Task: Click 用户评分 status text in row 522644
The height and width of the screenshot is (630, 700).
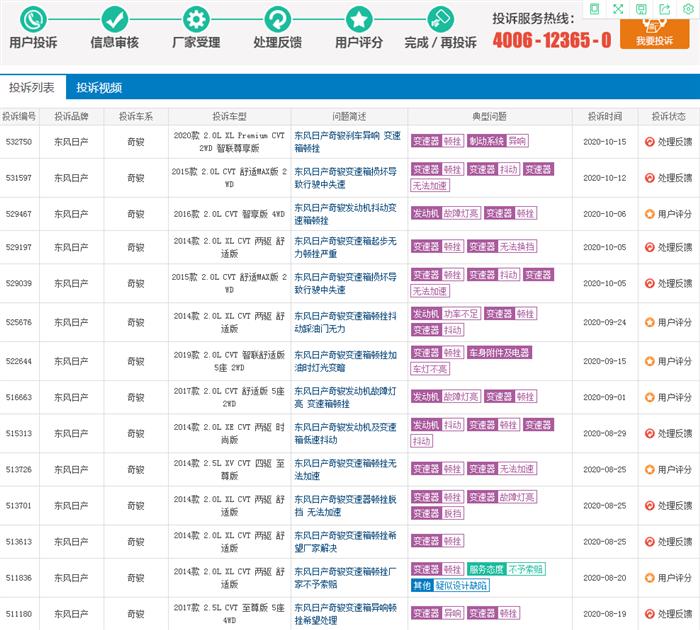Action: point(674,361)
